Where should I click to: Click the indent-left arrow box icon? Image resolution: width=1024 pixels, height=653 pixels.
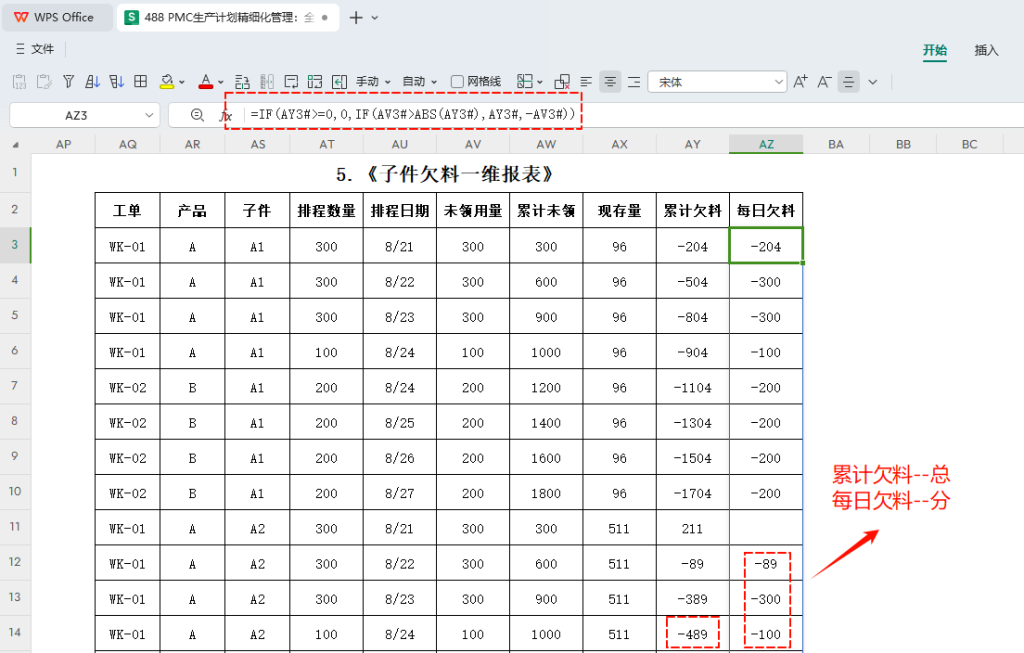point(340,82)
